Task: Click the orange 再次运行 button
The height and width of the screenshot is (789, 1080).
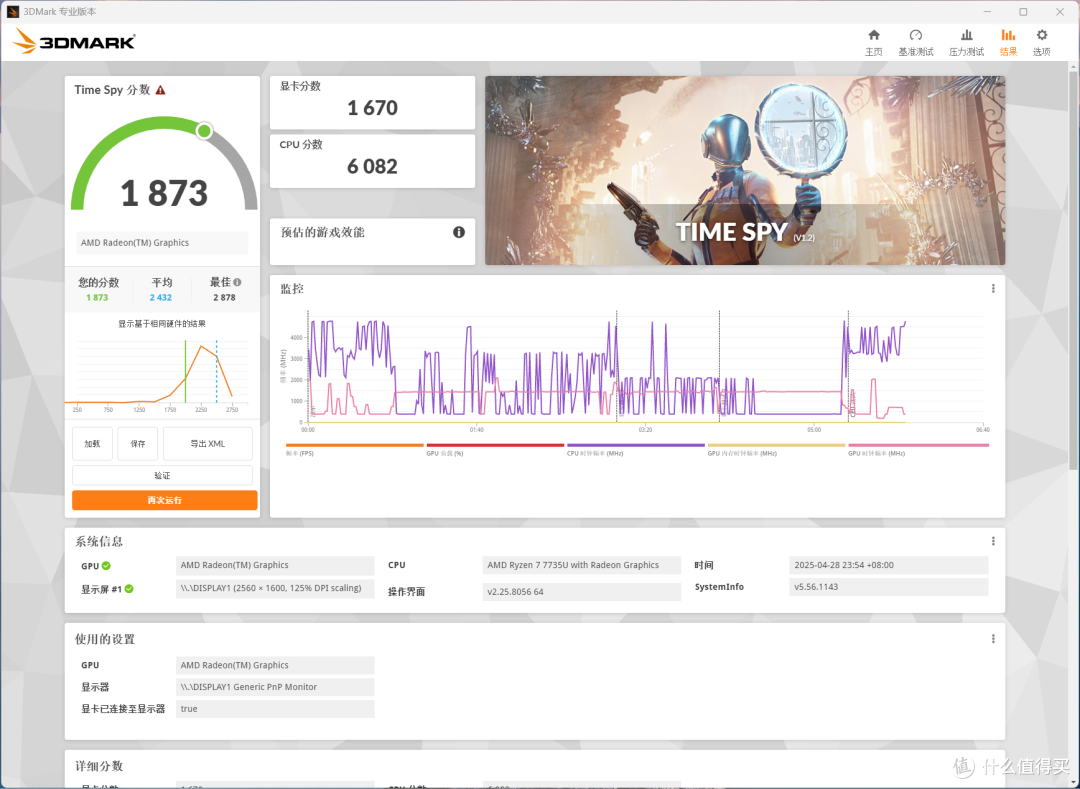Action: pyautogui.click(x=165, y=500)
